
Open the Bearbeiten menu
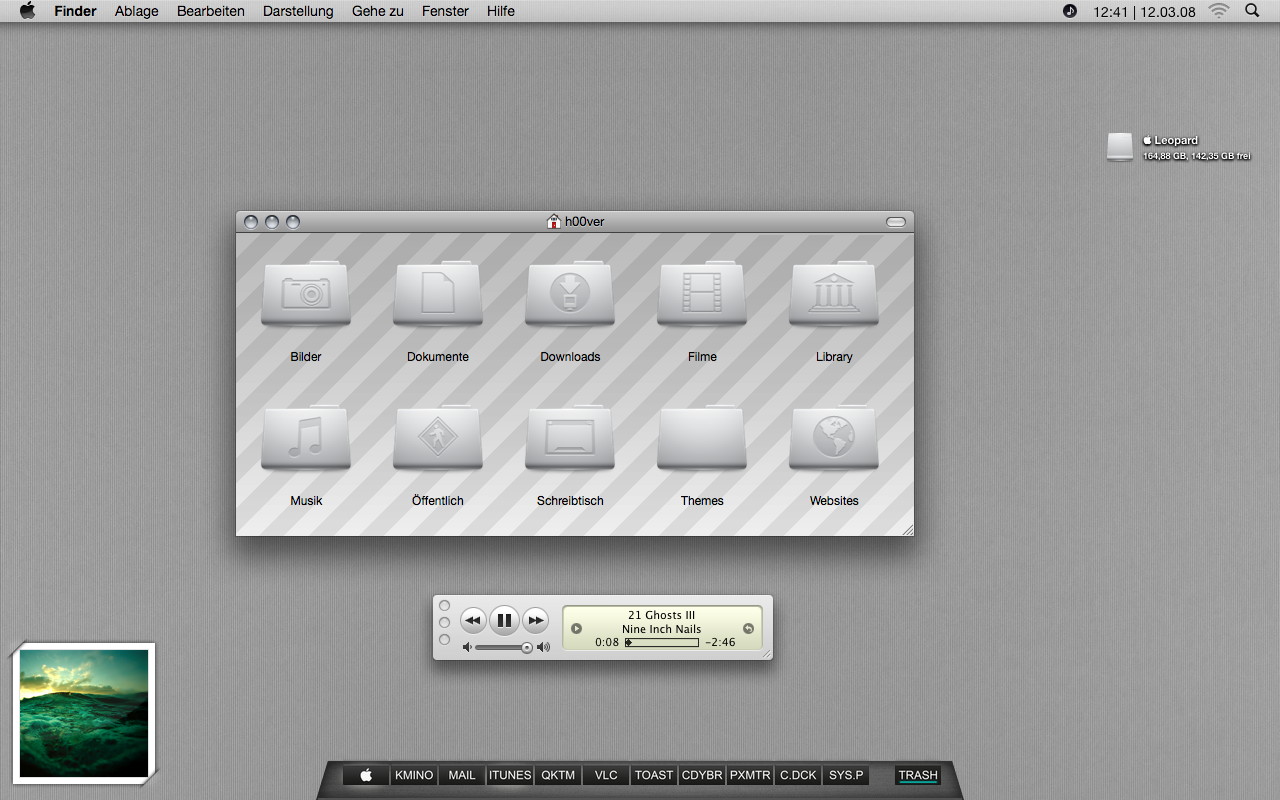coord(211,11)
